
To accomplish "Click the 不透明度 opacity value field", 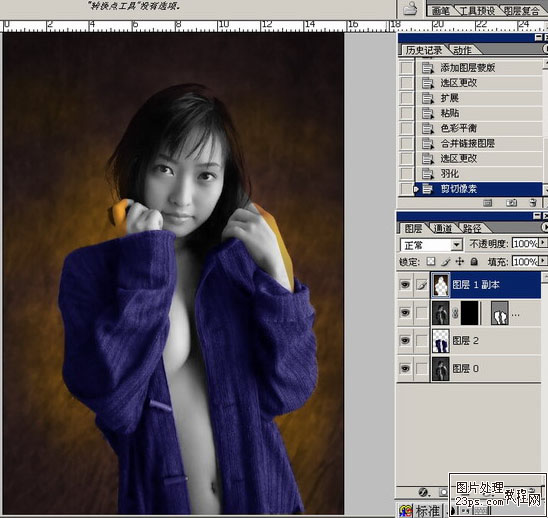I will [x=525, y=243].
